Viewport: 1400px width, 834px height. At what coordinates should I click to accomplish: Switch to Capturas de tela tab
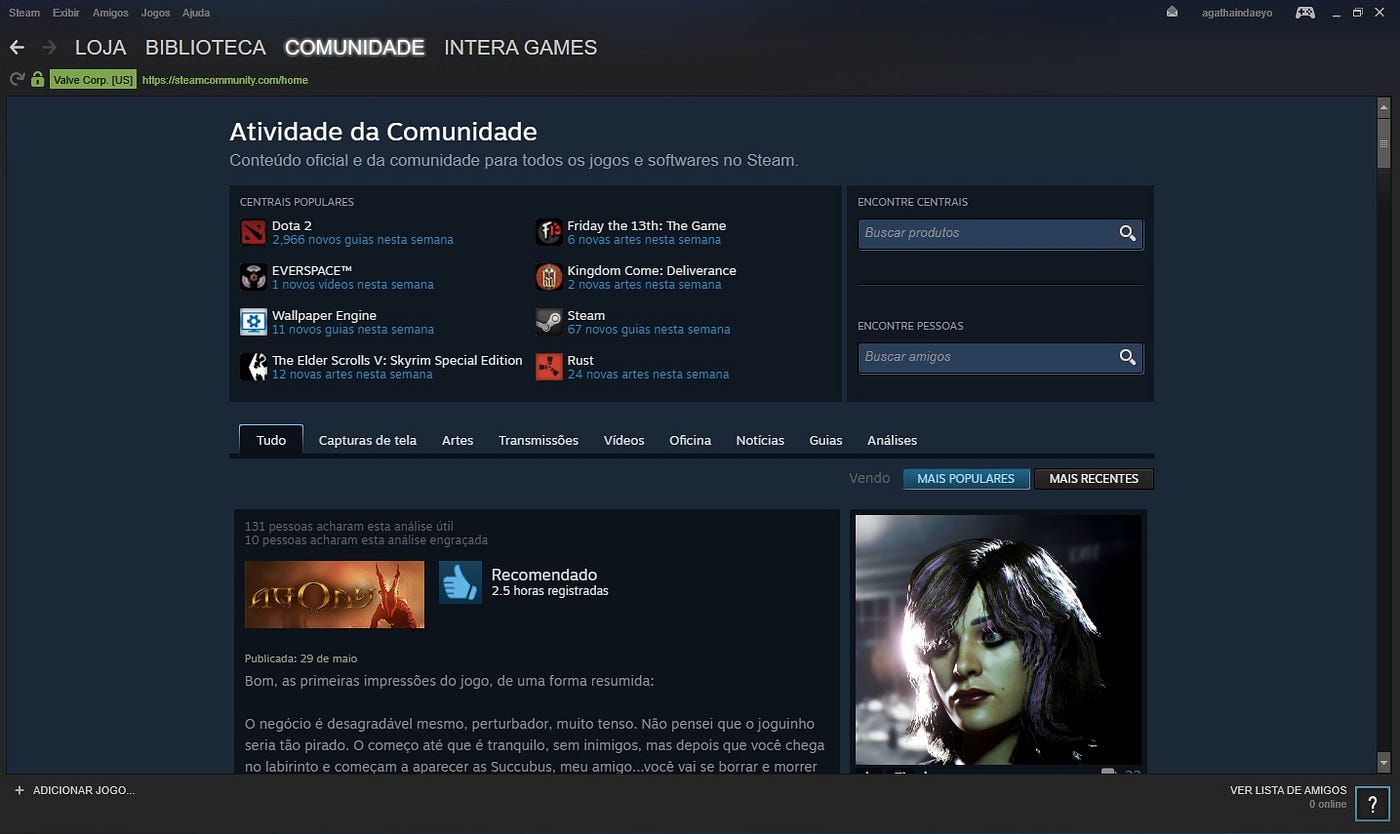pyautogui.click(x=367, y=440)
